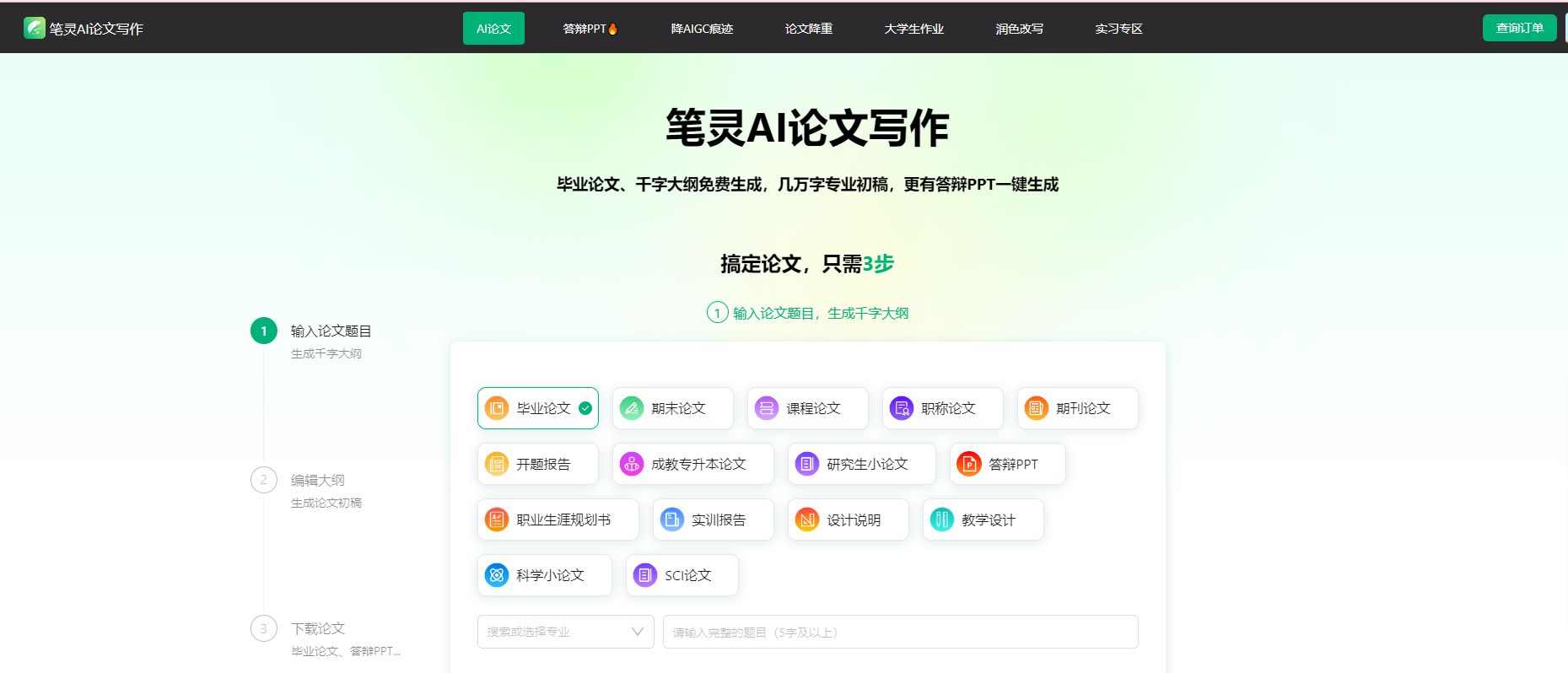Click the 期末论文 green icon
Viewport: 1568px width, 673px height.
(x=632, y=408)
